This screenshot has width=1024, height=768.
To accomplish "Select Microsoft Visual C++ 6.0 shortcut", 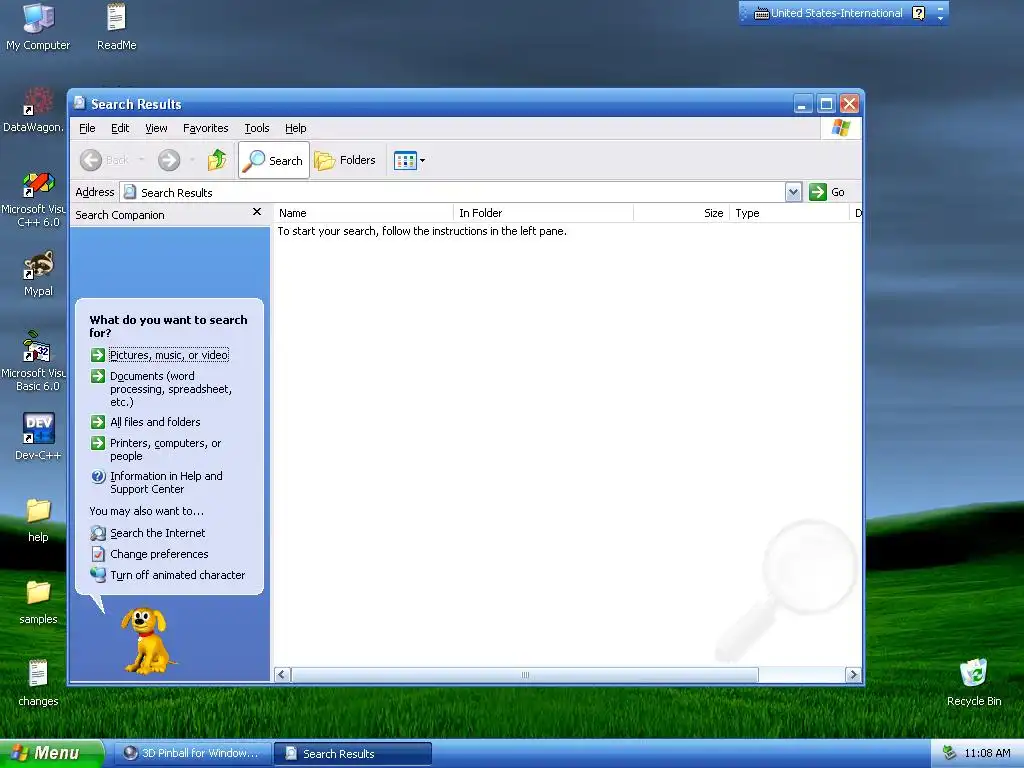I will tap(34, 199).
